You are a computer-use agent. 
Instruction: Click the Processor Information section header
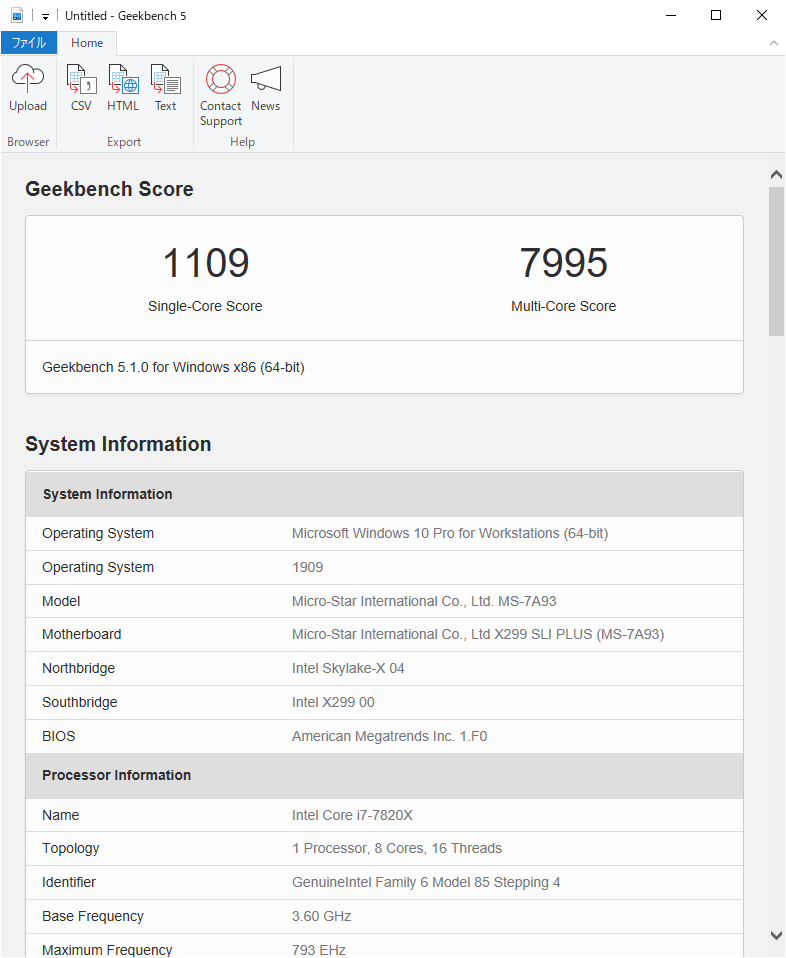pyautogui.click(x=384, y=775)
